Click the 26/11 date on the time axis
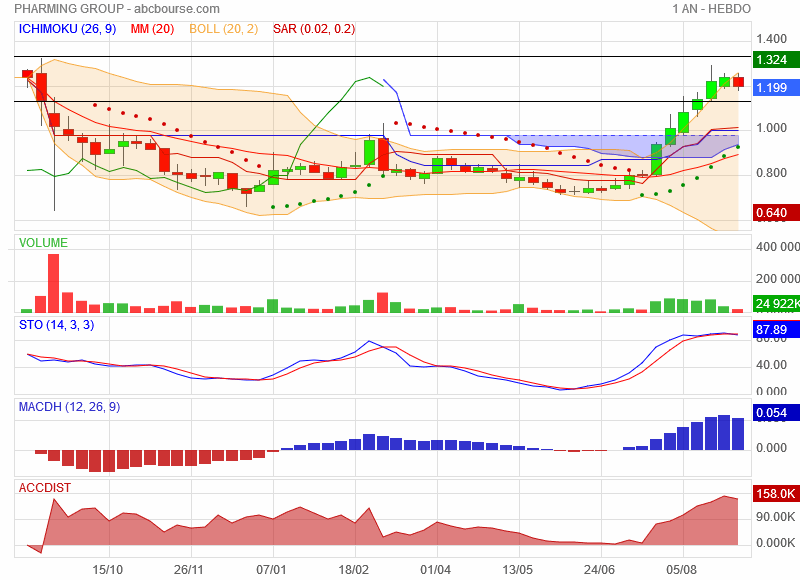800x580 pixels. tap(189, 569)
